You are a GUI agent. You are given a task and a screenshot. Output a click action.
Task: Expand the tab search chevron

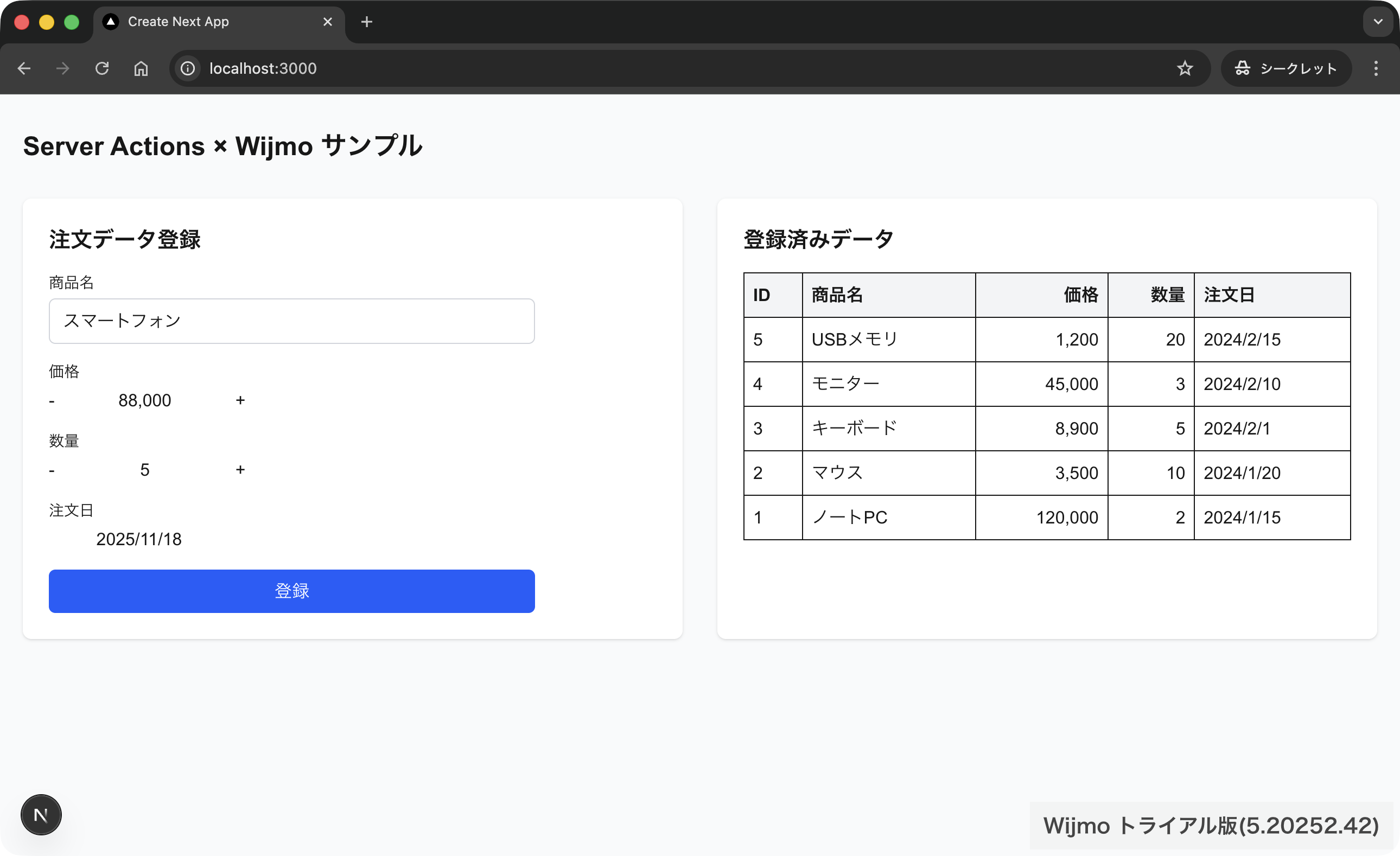coord(1378,22)
